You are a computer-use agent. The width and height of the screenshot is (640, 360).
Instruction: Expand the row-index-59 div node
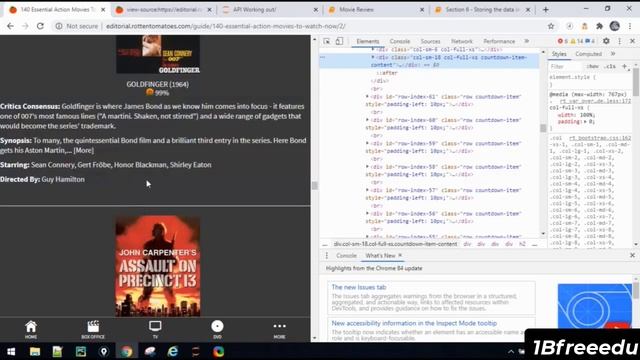pyautogui.click(x=367, y=143)
